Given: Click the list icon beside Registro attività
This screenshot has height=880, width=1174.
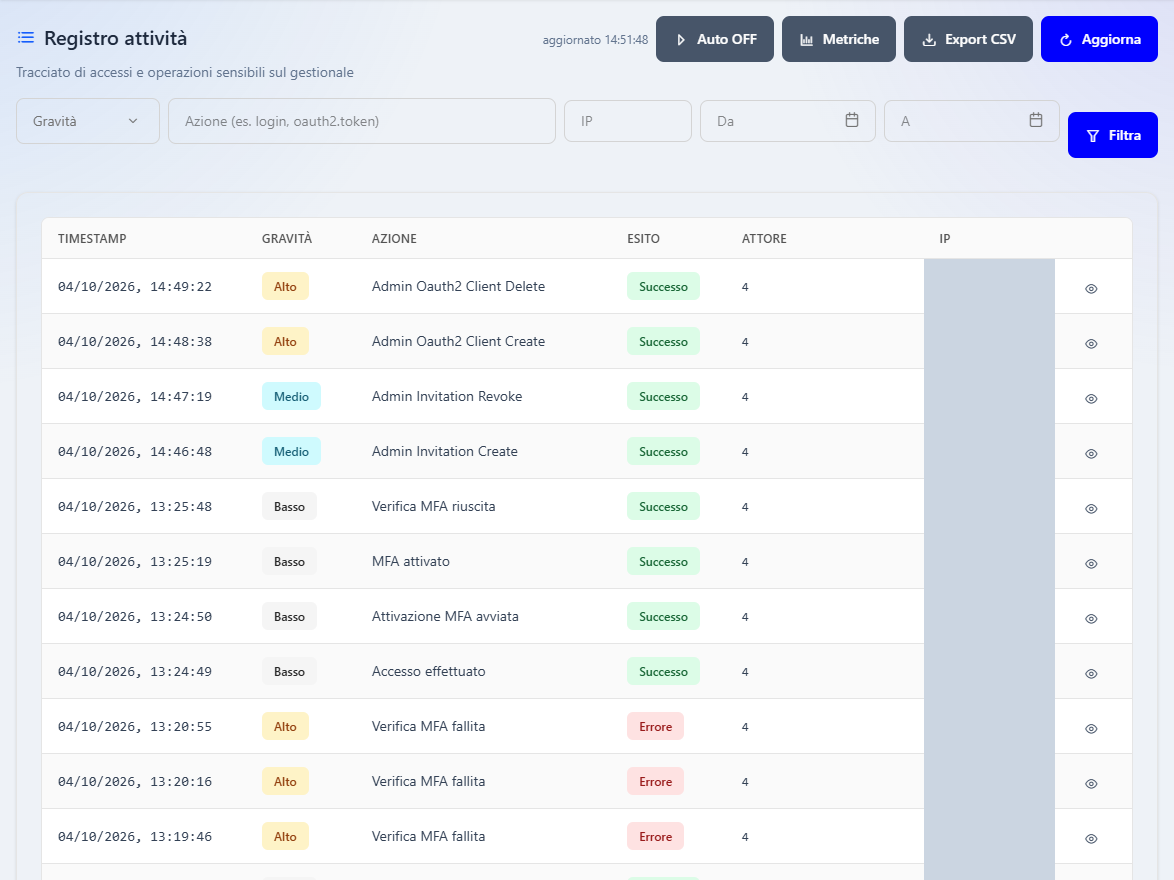Looking at the screenshot, I should [26, 37].
